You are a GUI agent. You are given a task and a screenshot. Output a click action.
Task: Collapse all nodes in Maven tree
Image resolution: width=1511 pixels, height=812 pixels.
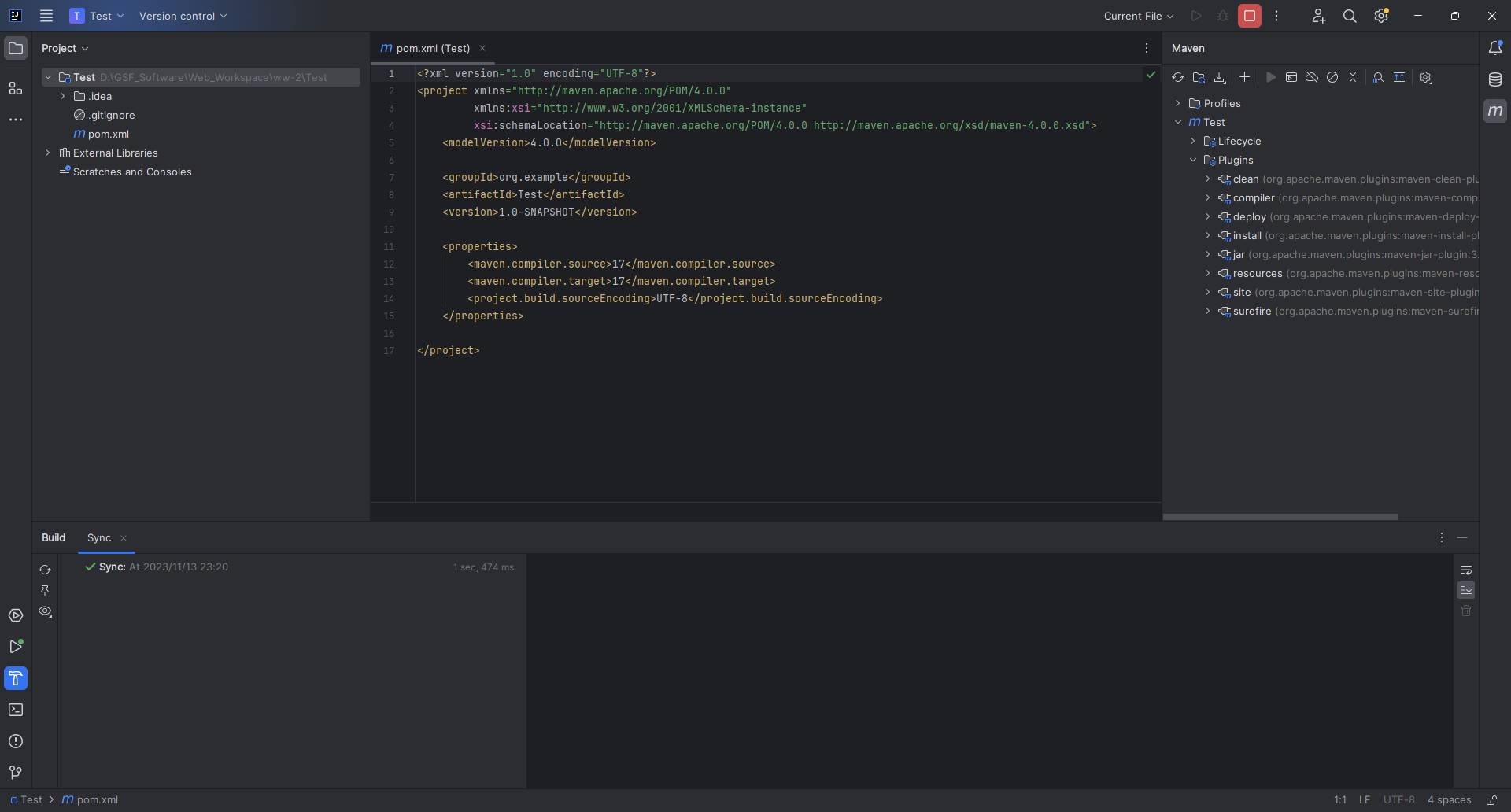[x=1353, y=77]
